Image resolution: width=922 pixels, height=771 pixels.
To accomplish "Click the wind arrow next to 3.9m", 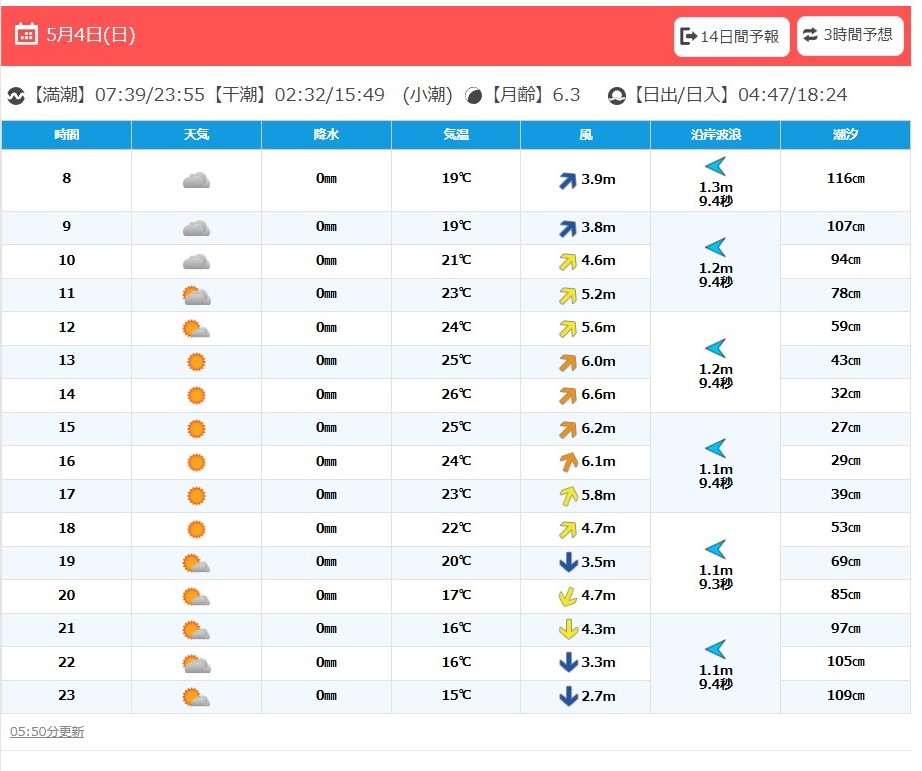I will [x=567, y=180].
